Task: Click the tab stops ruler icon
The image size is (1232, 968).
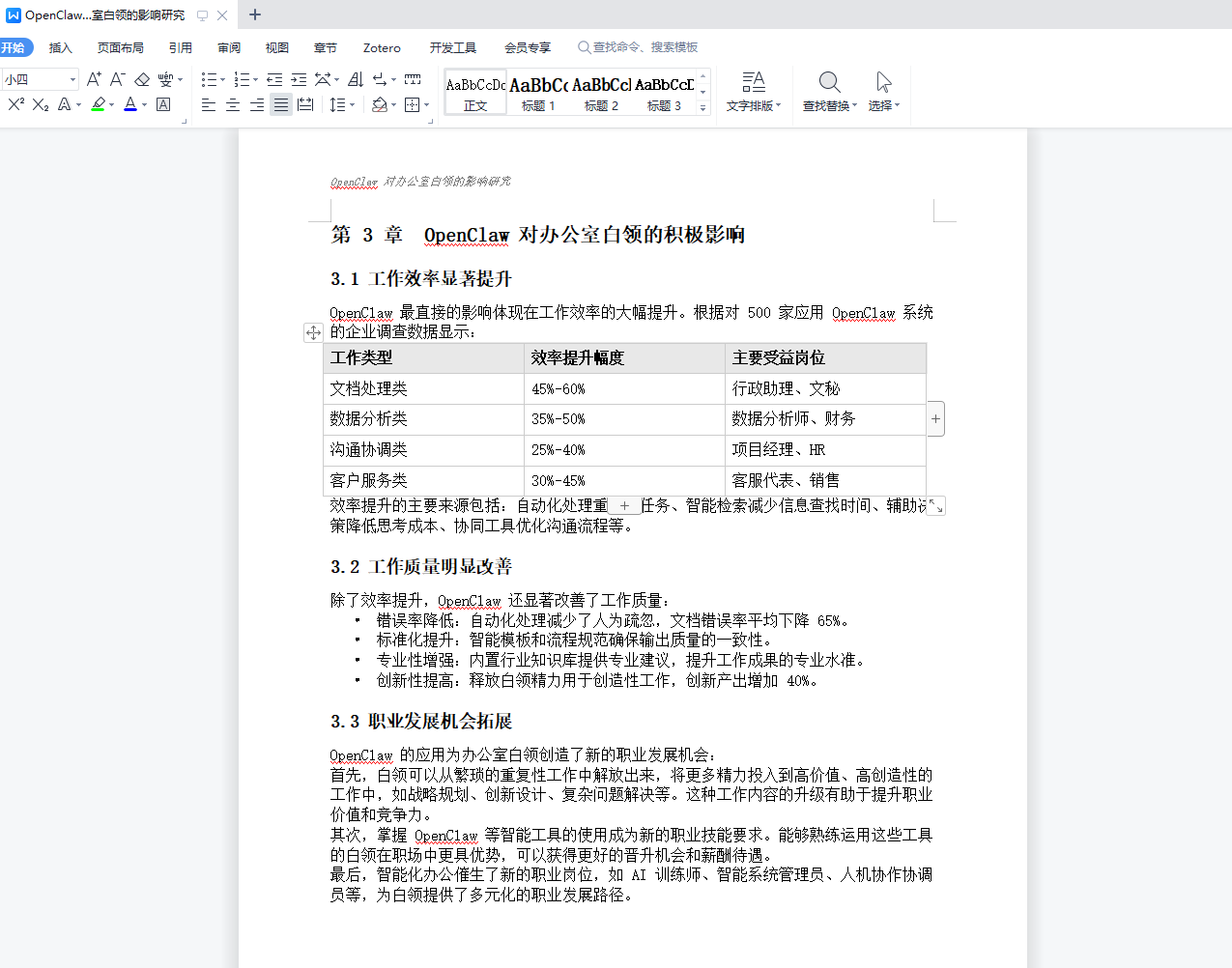Action: 413,79
